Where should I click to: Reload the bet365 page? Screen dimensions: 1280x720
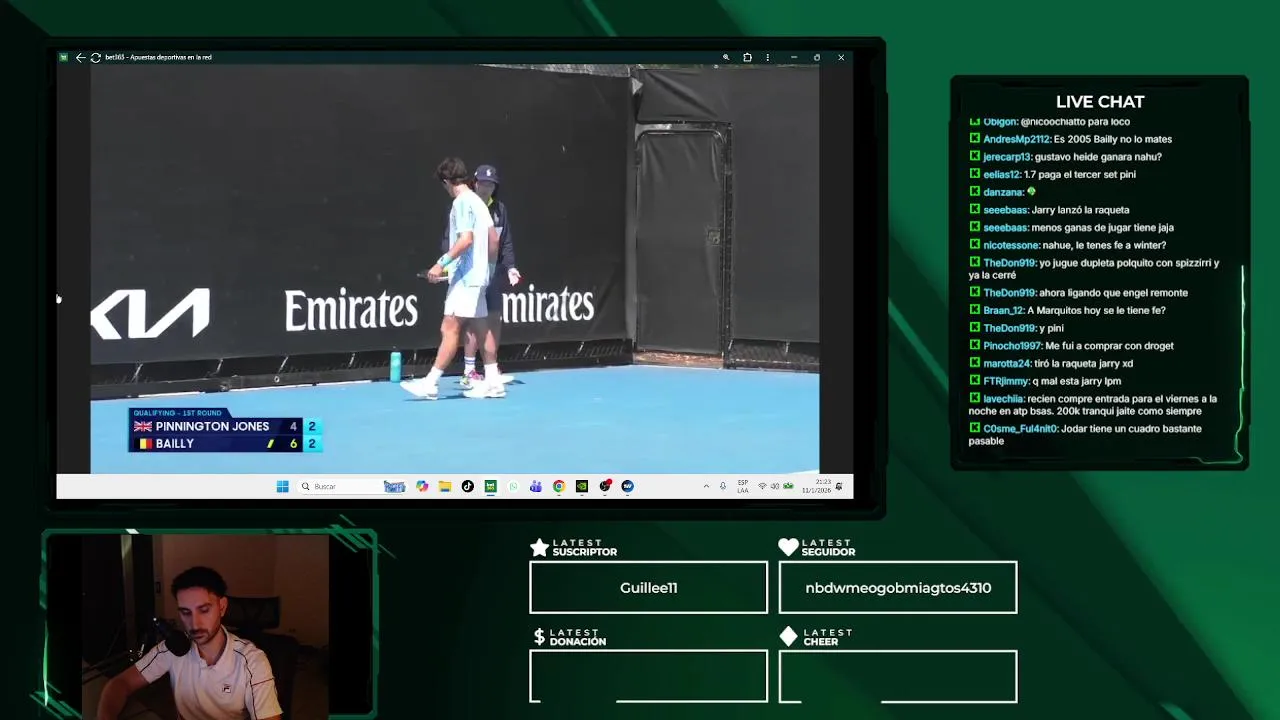click(95, 57)
